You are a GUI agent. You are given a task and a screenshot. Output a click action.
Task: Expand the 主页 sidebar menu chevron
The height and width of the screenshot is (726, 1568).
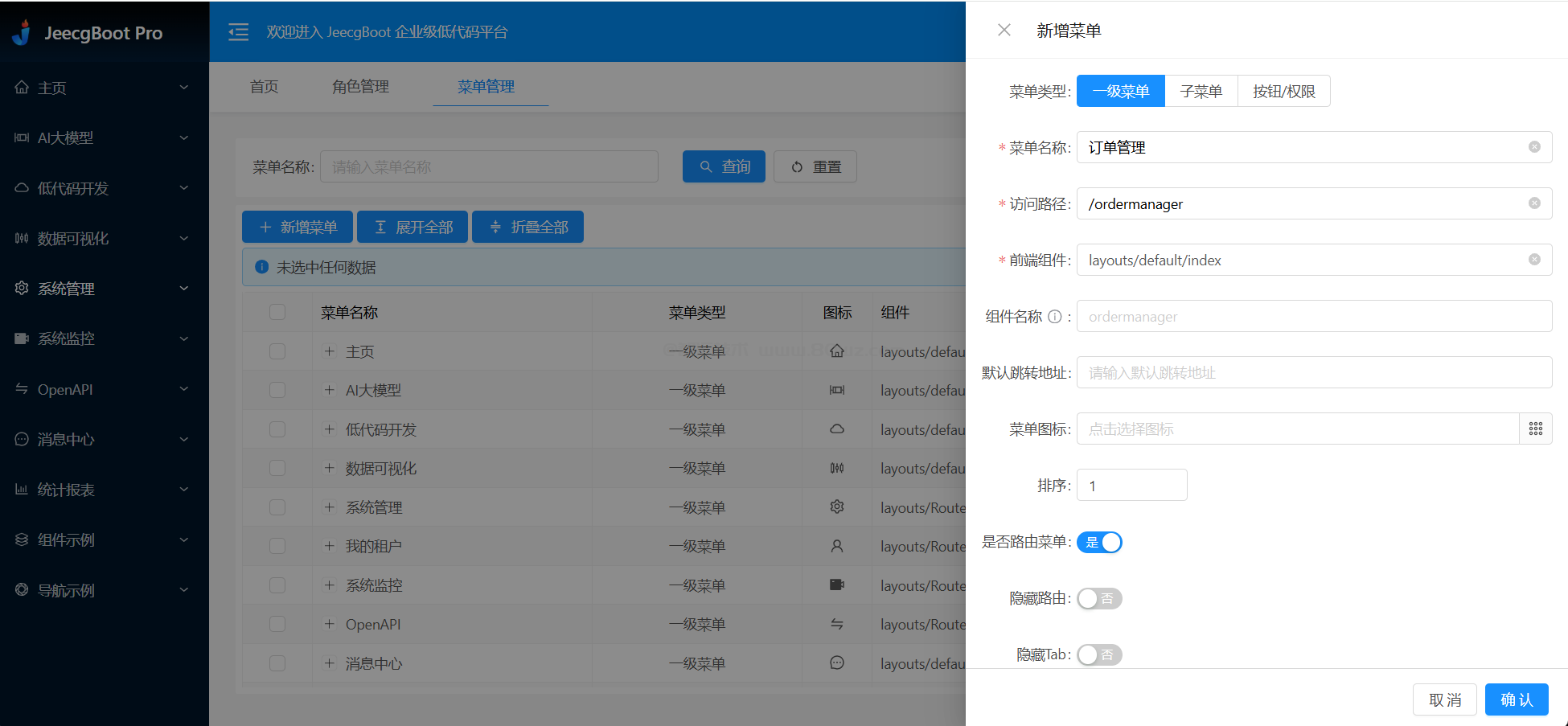click(184, 88)
